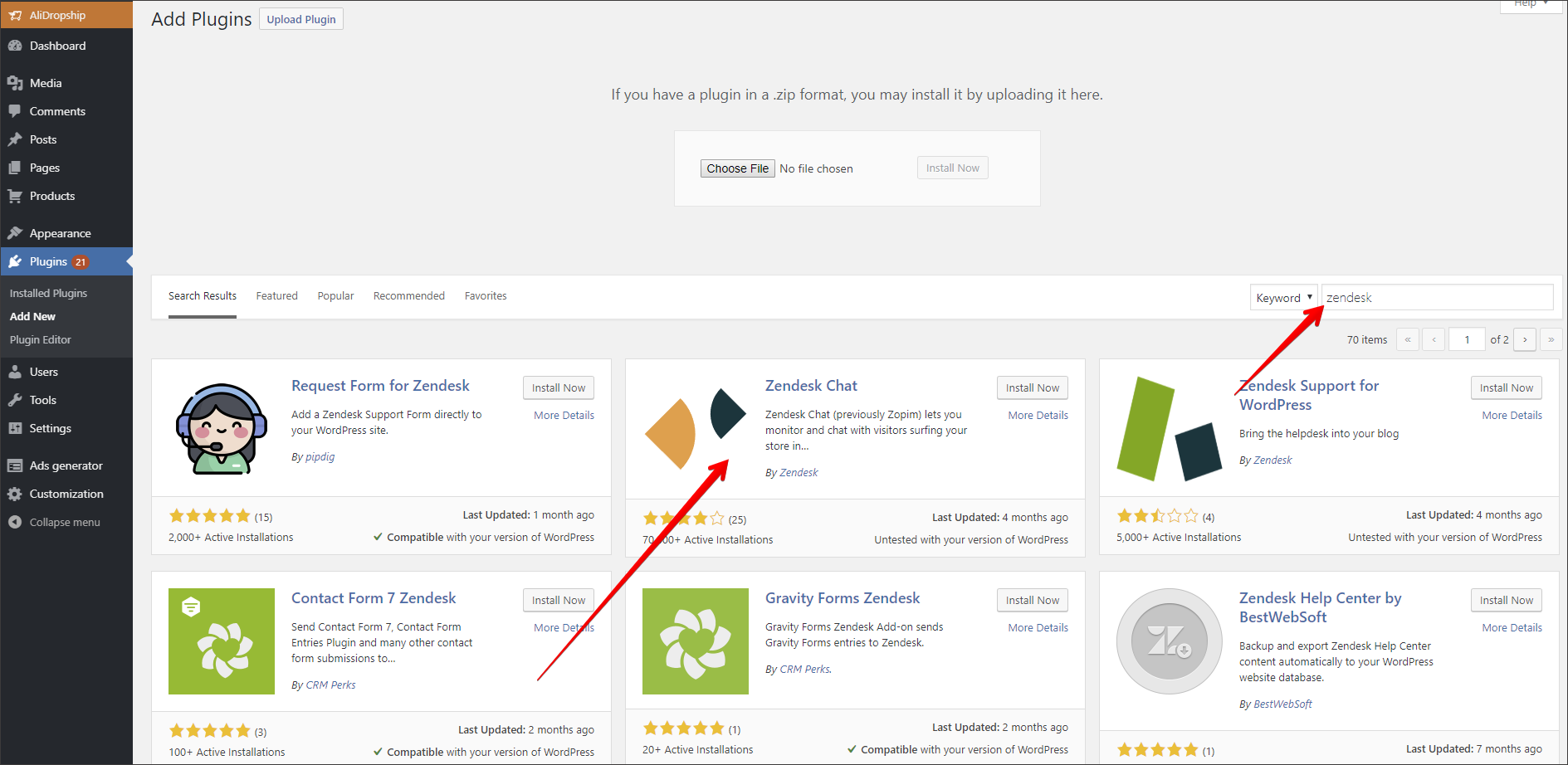
Task: Click the Zendesk Chat plugin logo
Action: point(696,428)
